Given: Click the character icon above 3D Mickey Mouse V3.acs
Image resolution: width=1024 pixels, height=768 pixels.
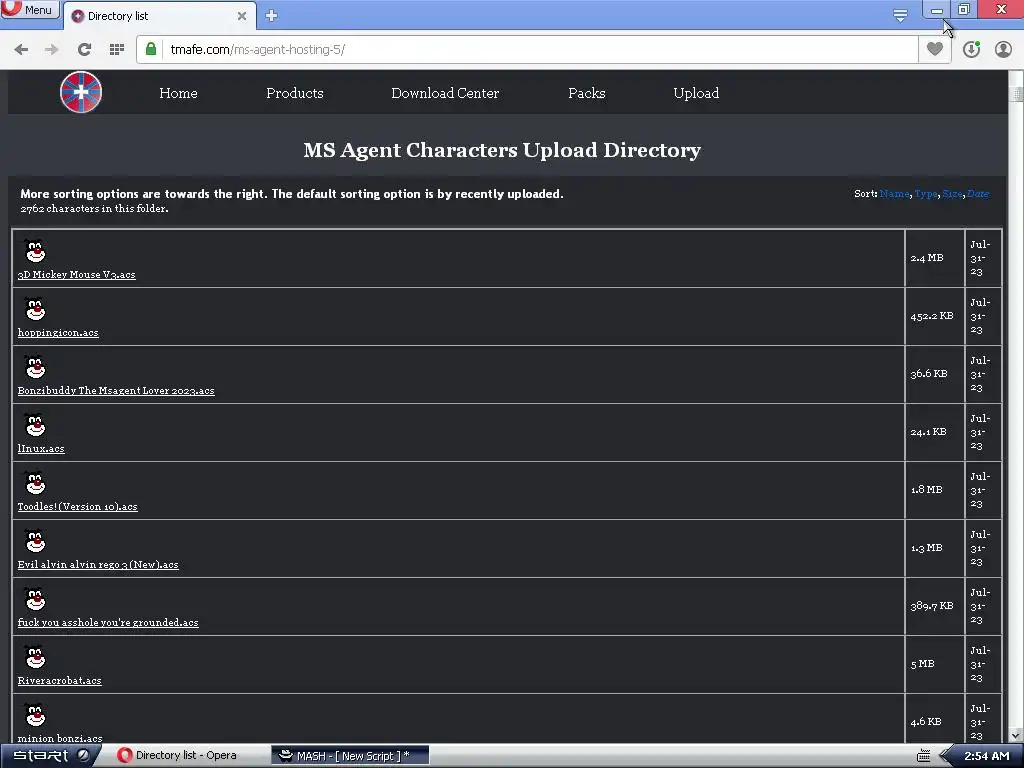Looking at the screenshot, I should [35, 251].
